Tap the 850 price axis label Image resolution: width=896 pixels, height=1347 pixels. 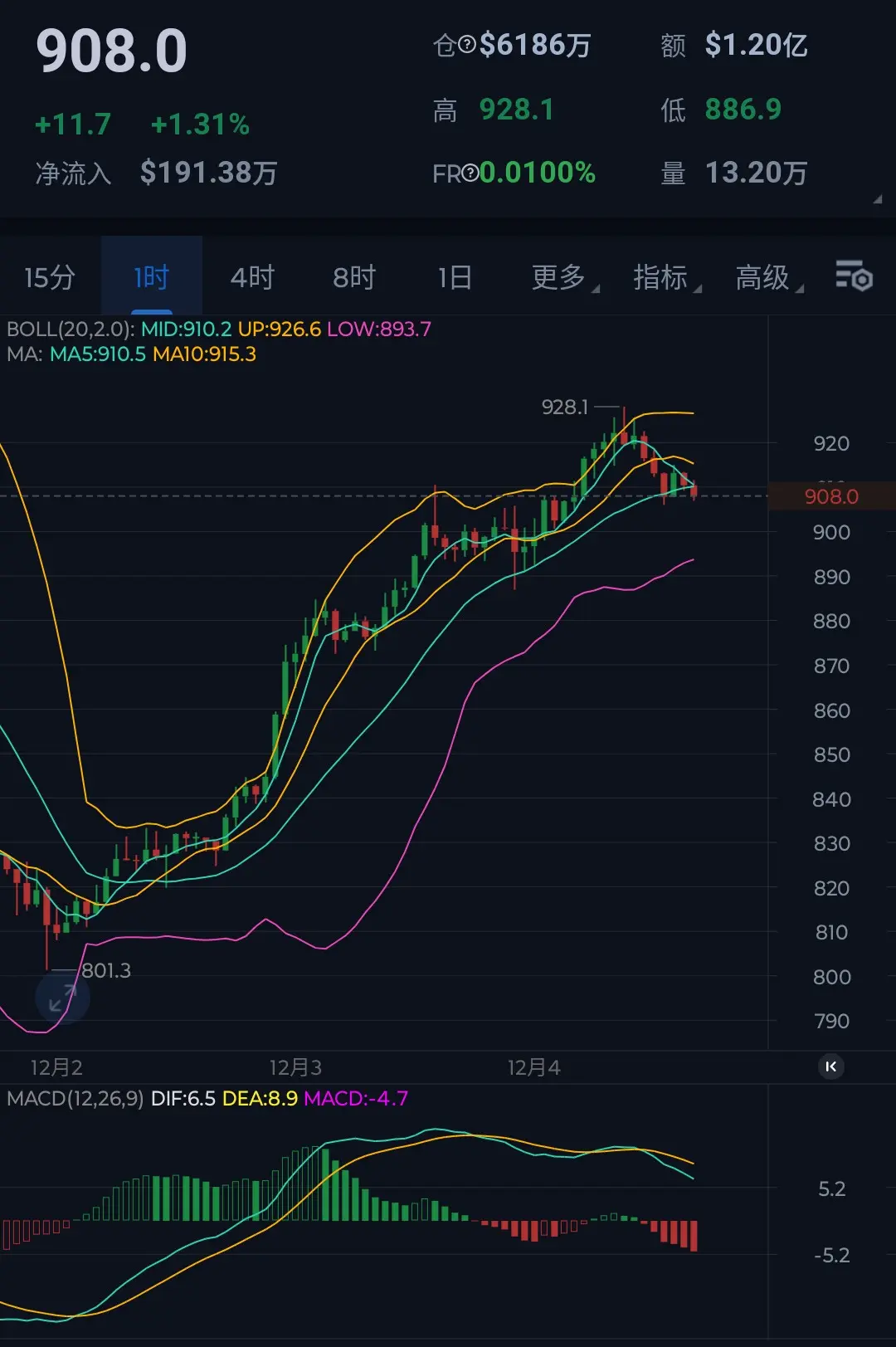click(831, 754)
